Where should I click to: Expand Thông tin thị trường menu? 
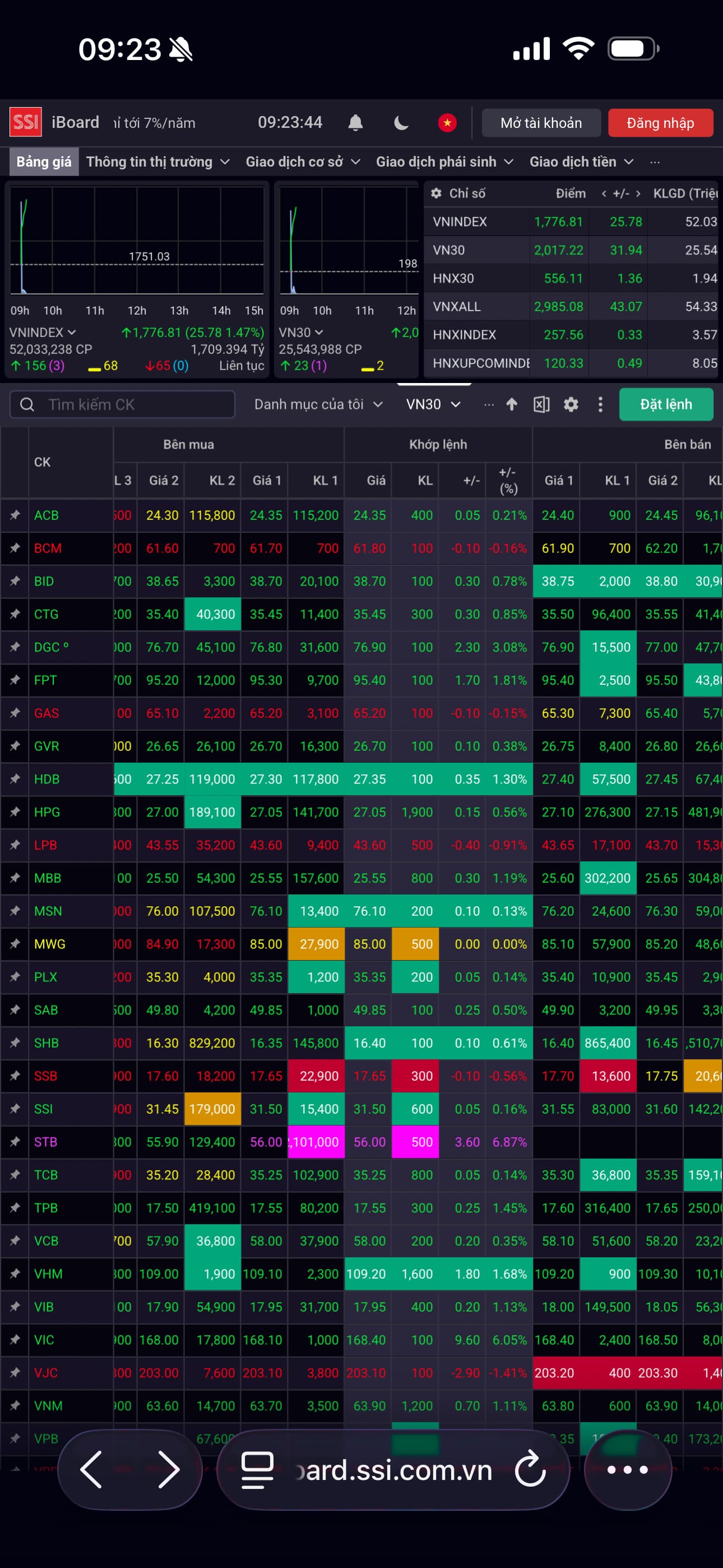coord(157,162)
